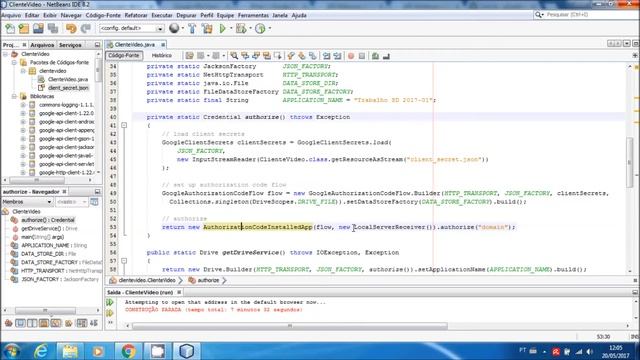Image resolution: width=640 pixels, height=360 pixels.
Task: Select the Código-Fonte editor view
Action: coord(124,56)
